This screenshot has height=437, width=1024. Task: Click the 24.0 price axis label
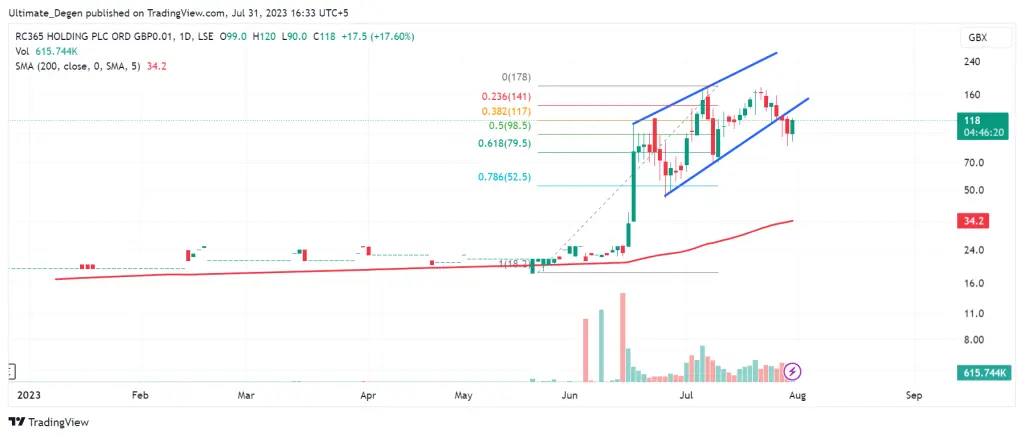(x=974, y=250)
